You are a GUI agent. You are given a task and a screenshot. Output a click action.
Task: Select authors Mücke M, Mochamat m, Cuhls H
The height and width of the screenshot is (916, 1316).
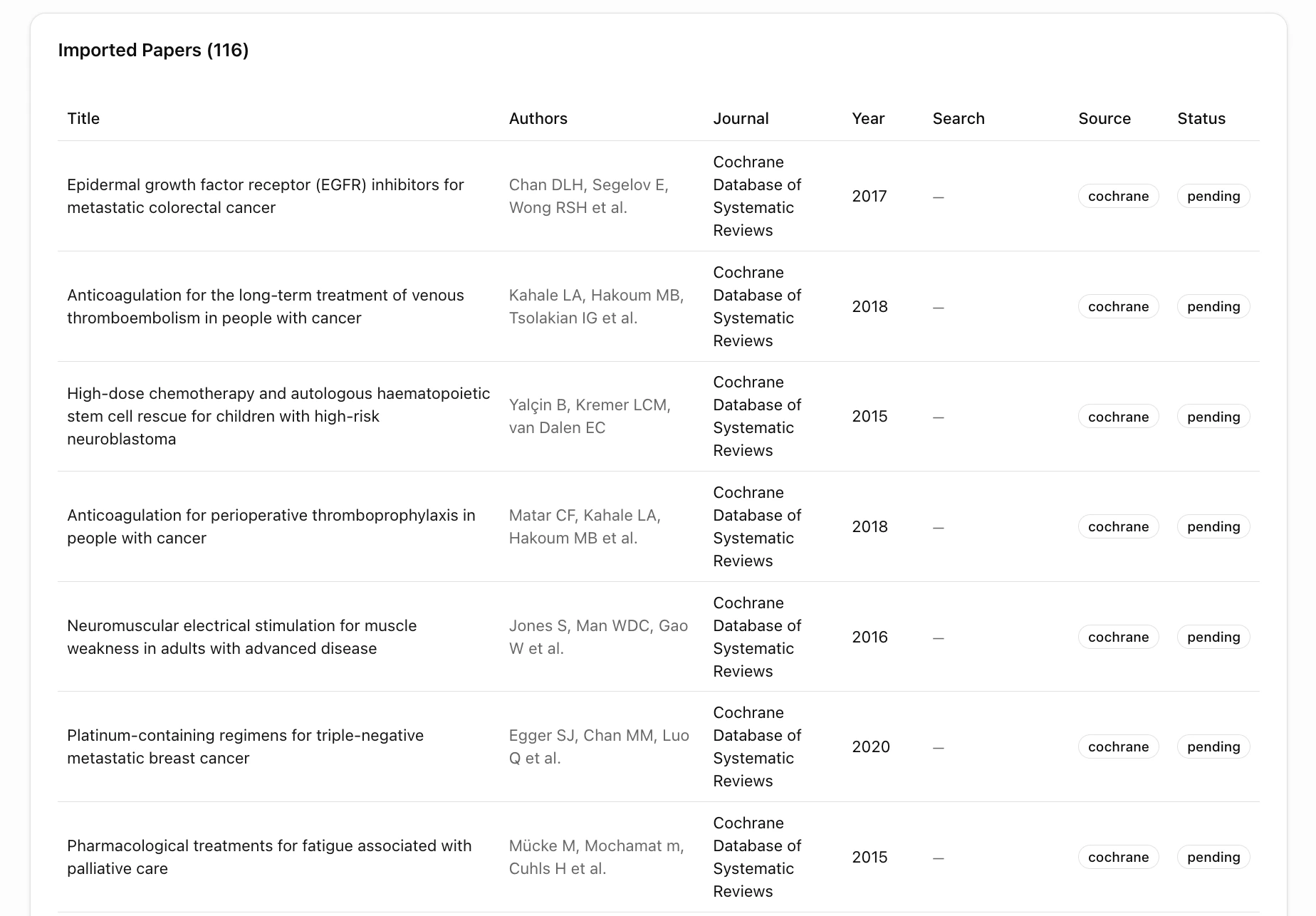coord(597,857)
